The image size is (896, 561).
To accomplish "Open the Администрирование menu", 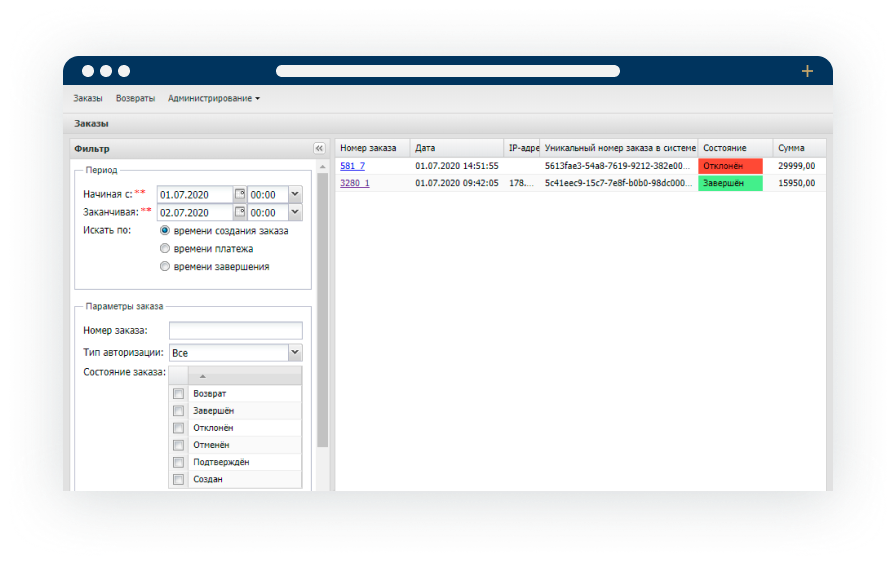I will pyautogui.click(x=213, y=99).
